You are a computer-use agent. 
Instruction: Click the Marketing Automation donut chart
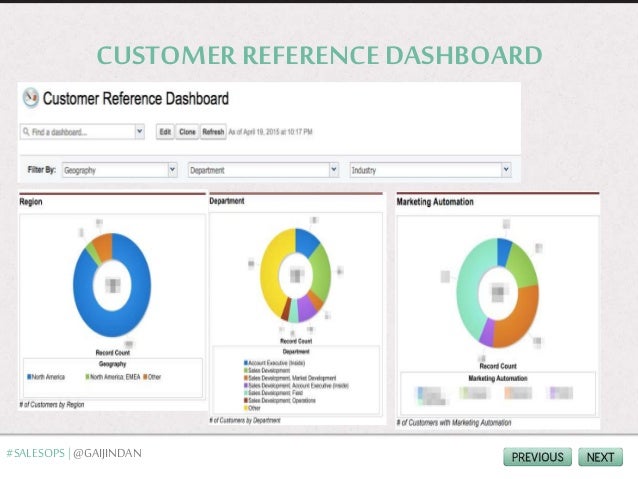coord(497,293)
